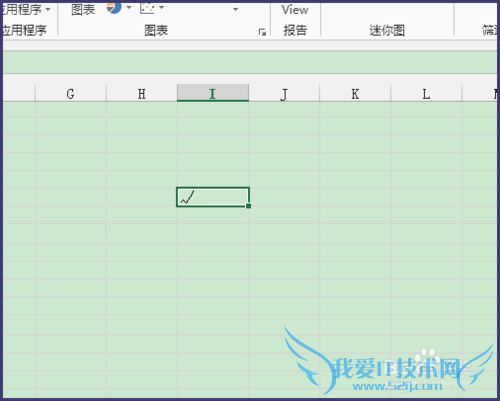Click the fill handle of the selected cell

248,206
